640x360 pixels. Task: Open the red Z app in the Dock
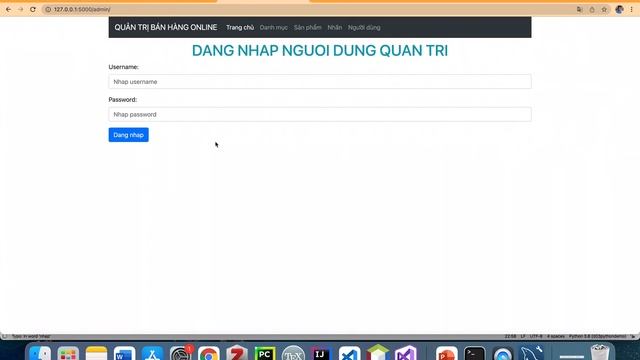237,353
